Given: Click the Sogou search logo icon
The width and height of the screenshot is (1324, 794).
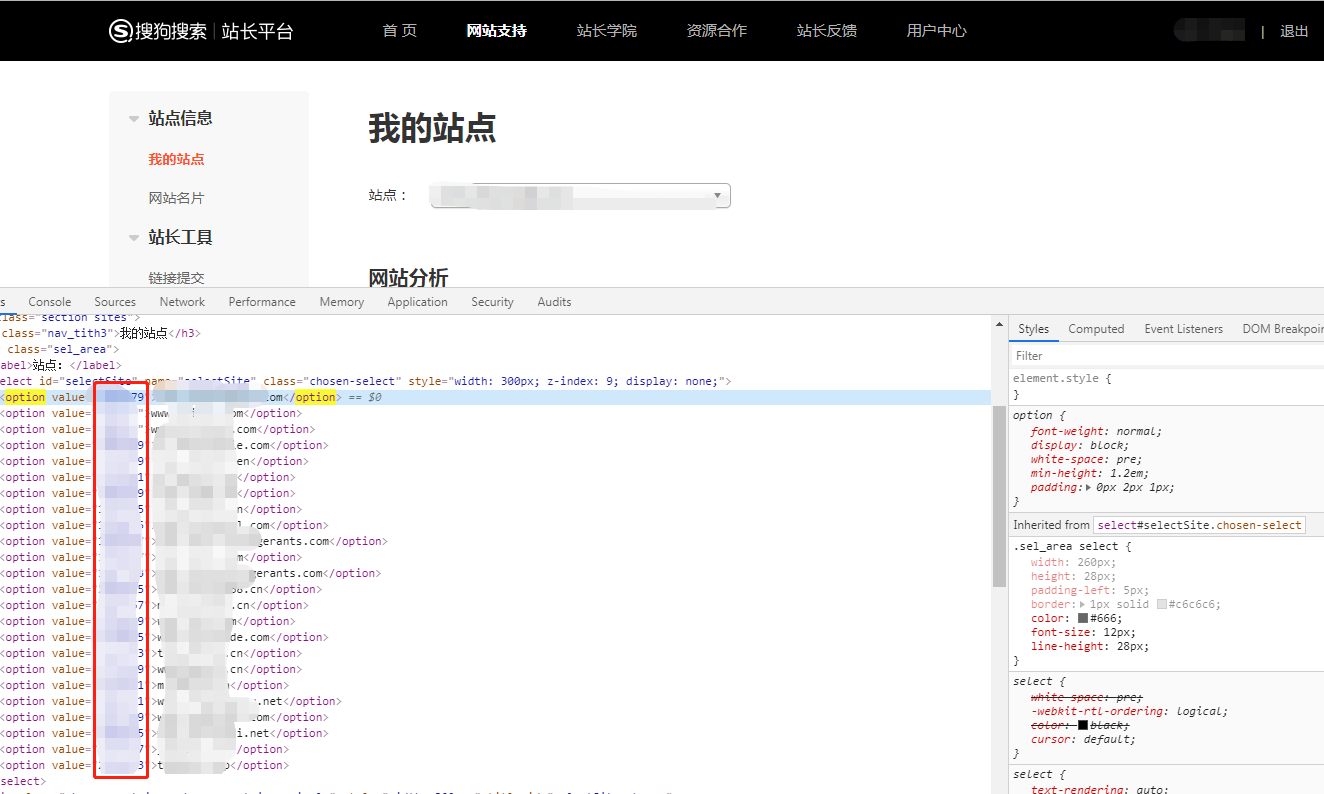Looking at the screenshot, I should (121, 31).
